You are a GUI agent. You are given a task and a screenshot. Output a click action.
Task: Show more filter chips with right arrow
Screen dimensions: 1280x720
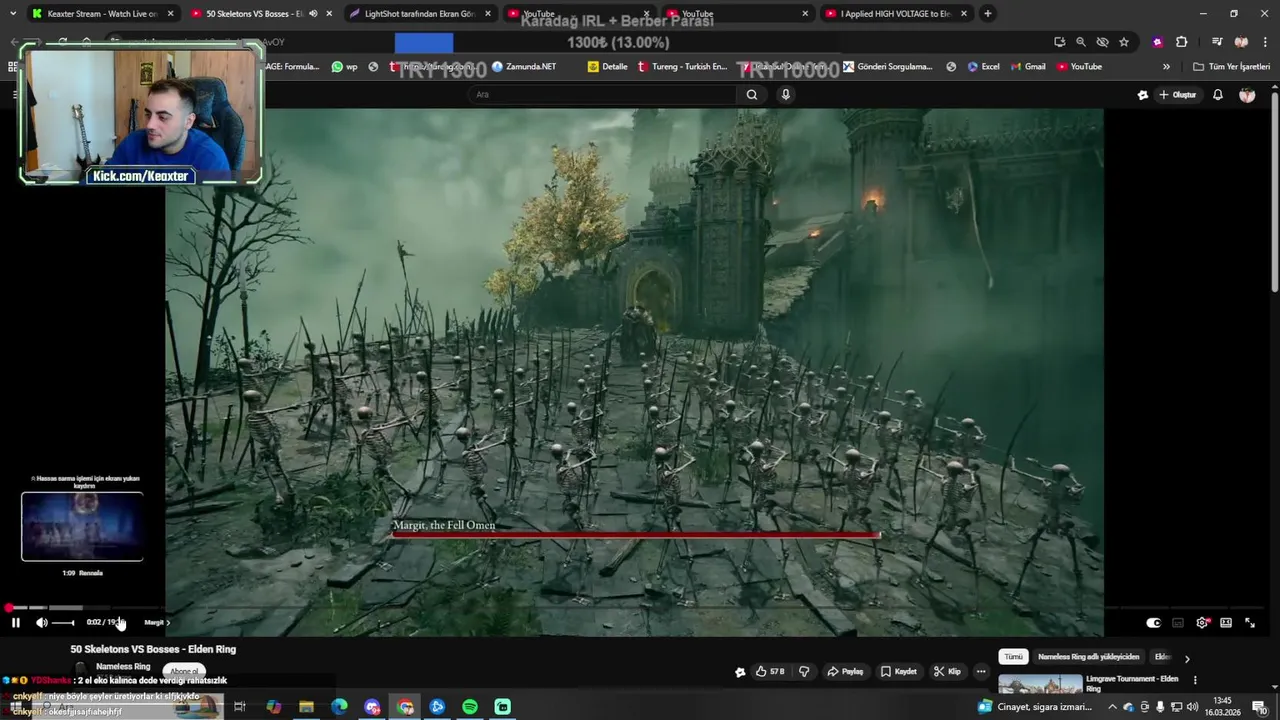1187,658
